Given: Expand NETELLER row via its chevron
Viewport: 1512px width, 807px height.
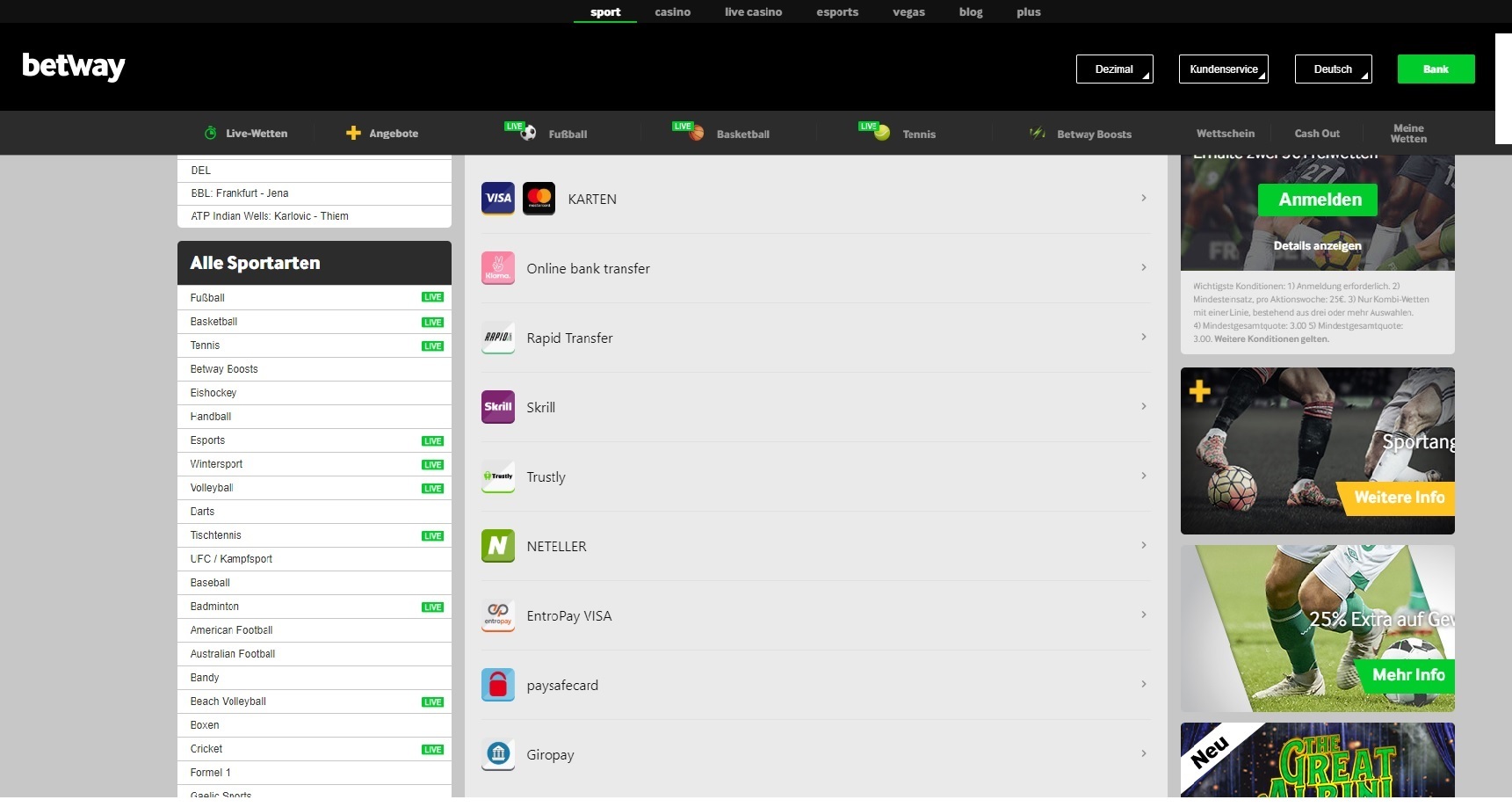Looking at the screenshot, I should click(1143, 545).
